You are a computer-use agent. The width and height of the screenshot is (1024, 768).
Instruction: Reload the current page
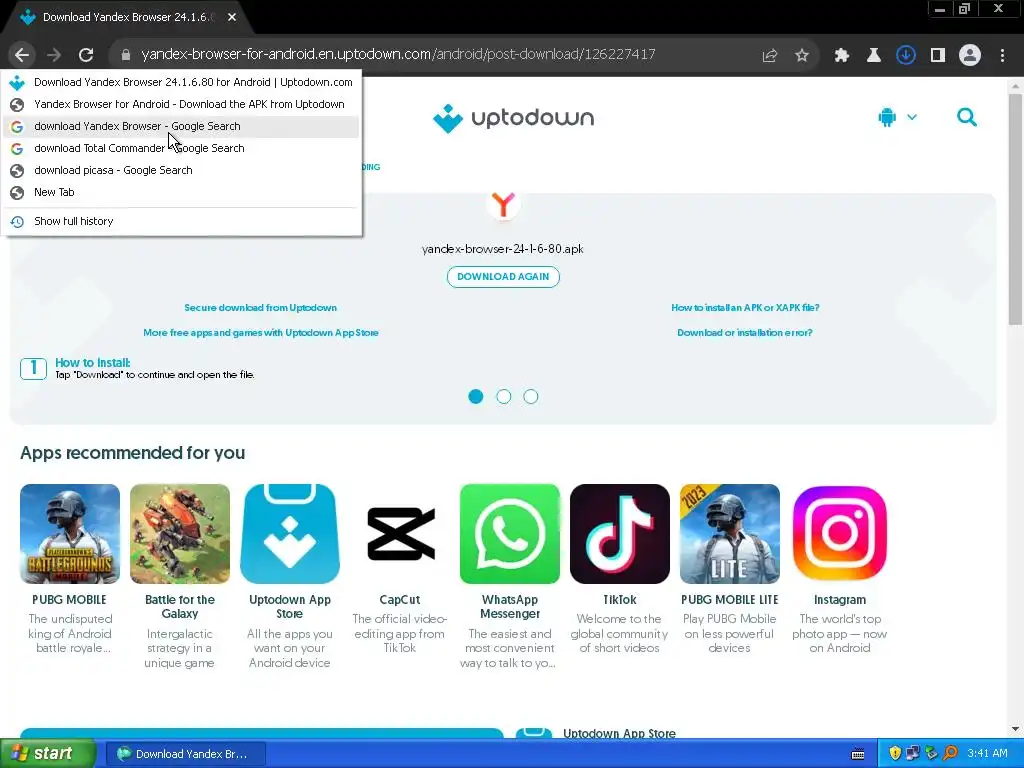(86, 55)
